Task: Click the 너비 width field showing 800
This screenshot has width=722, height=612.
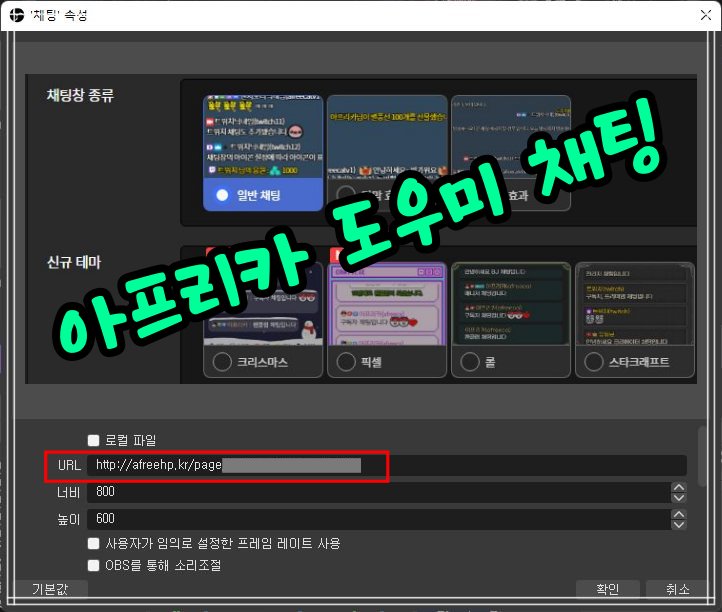Action: point(378,492)
